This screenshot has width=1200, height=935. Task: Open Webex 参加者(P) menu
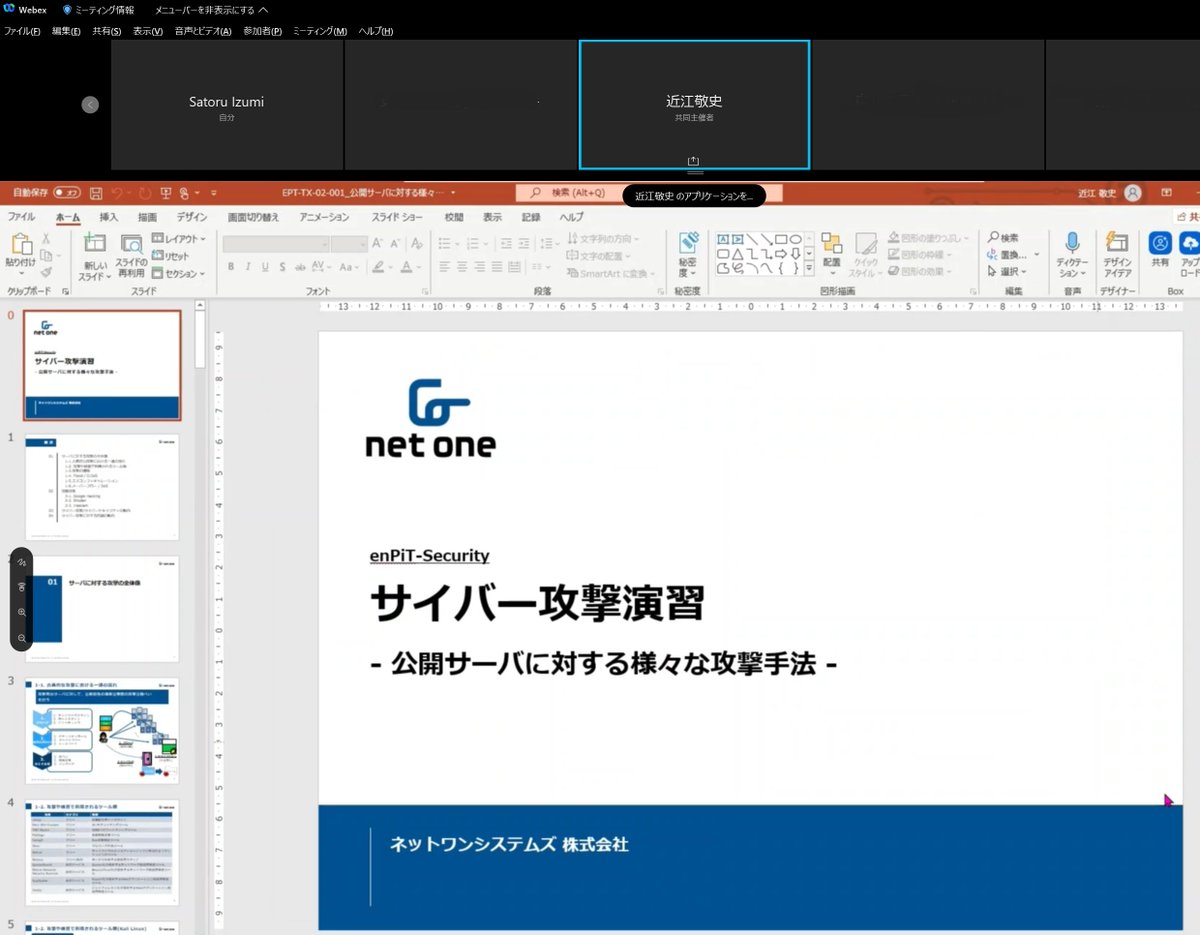click(x=263, y=31)
